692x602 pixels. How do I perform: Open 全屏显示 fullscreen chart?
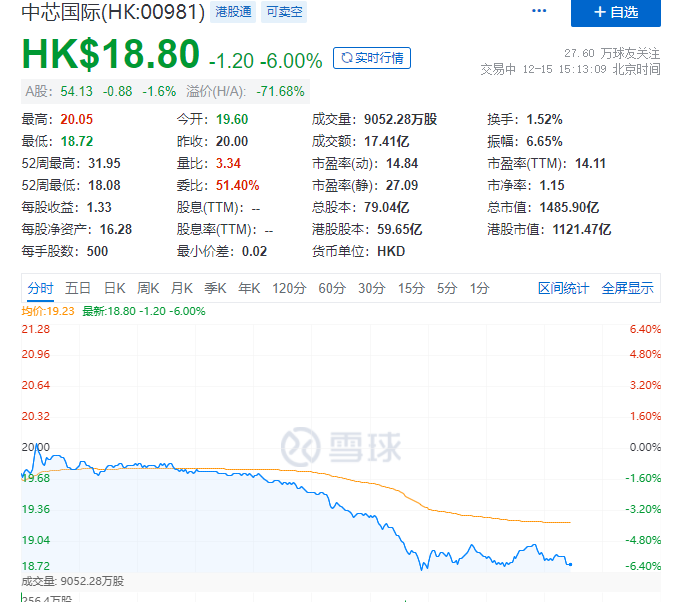click(x=628, y=288)
